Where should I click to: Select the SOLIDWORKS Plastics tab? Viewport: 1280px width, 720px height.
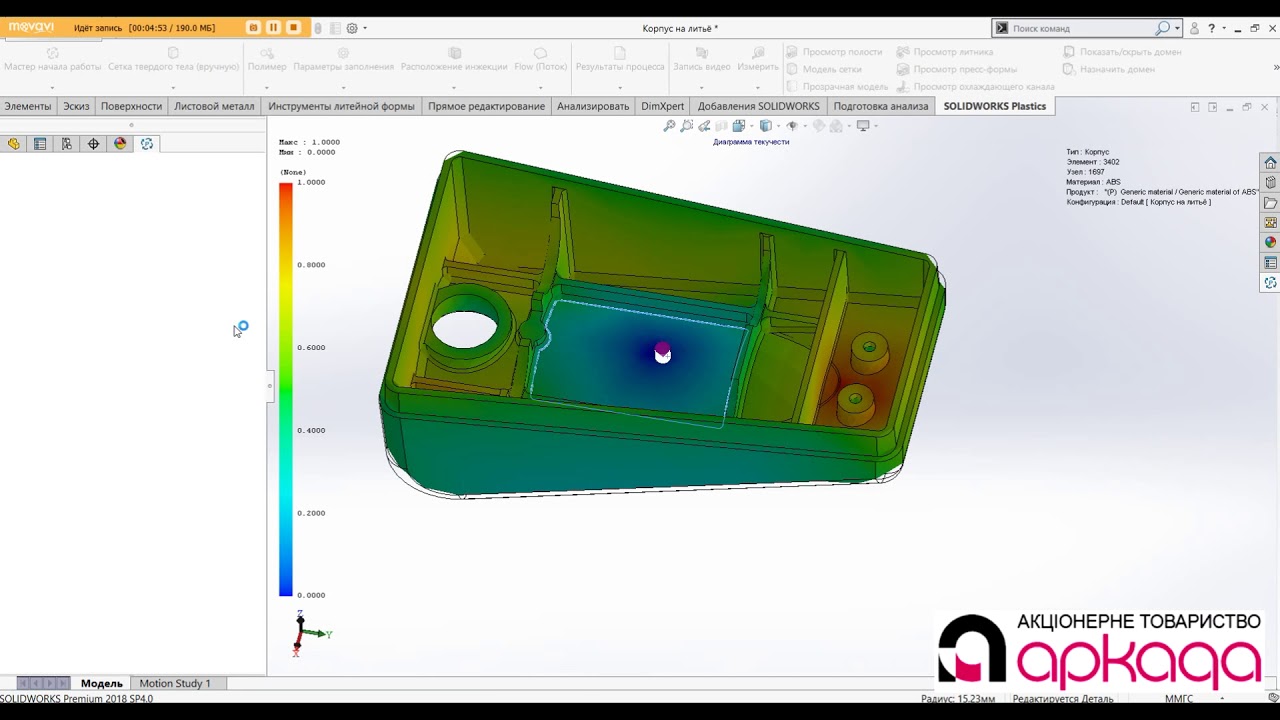[994, 106]
